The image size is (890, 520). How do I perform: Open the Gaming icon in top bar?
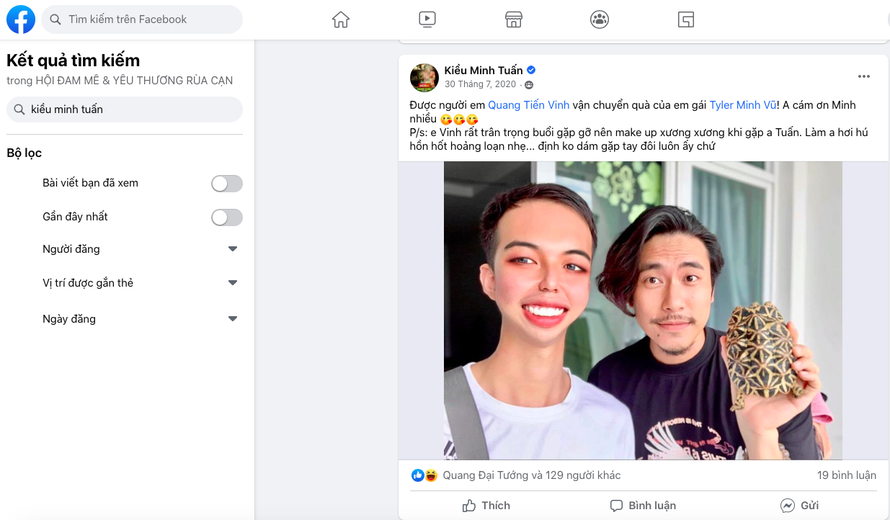(x=686, y=19)
